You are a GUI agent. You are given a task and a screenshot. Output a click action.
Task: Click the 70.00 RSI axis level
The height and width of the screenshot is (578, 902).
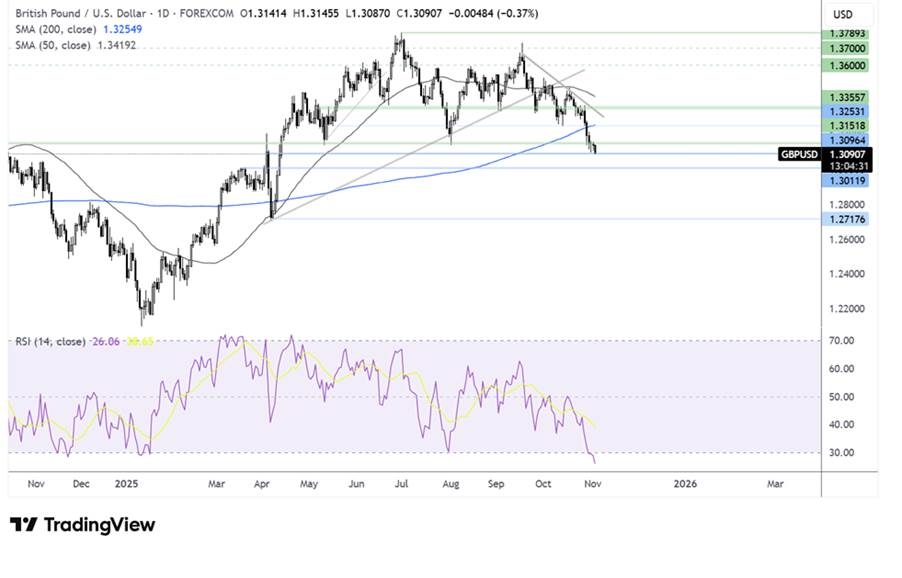click(845, 341)
